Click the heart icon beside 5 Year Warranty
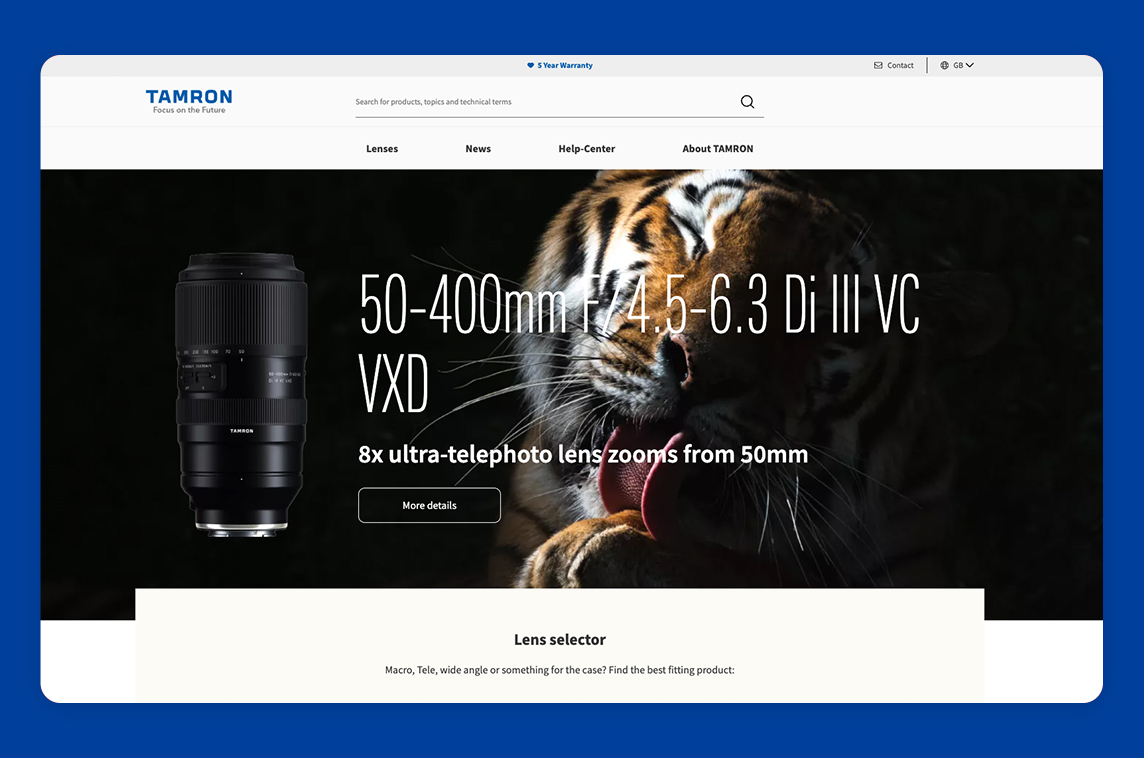 tap(530, 65)
